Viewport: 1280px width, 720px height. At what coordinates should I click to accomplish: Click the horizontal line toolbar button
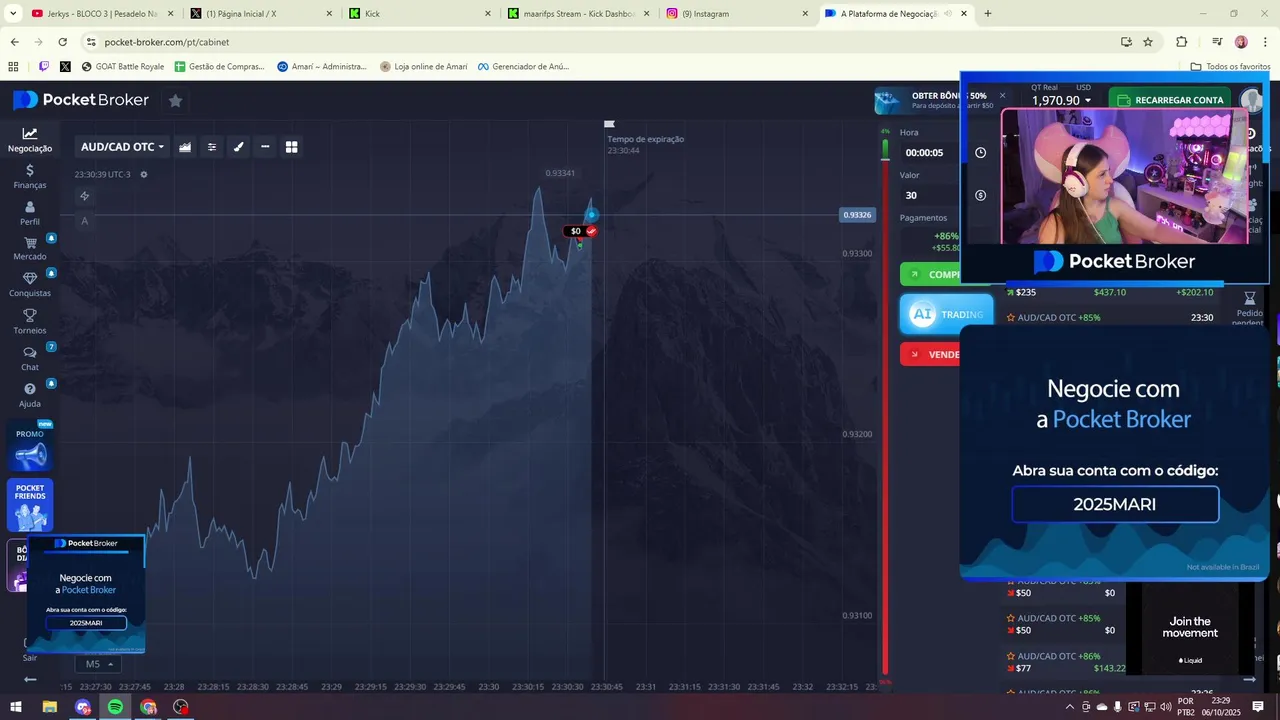click(x=265, y=147)
